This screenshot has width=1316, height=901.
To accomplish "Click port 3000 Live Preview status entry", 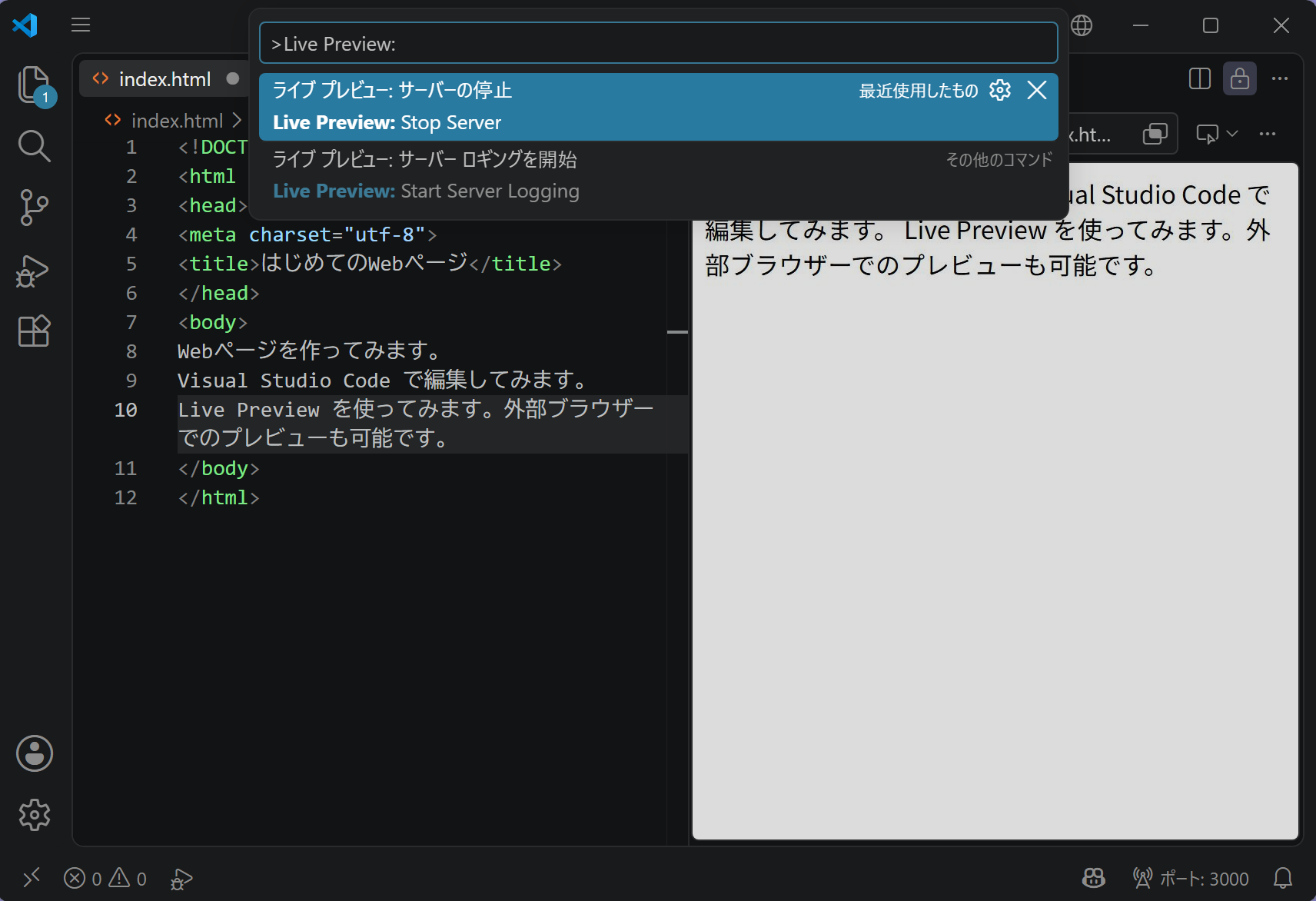I will pyautogui.click(x=1191, y=878).
